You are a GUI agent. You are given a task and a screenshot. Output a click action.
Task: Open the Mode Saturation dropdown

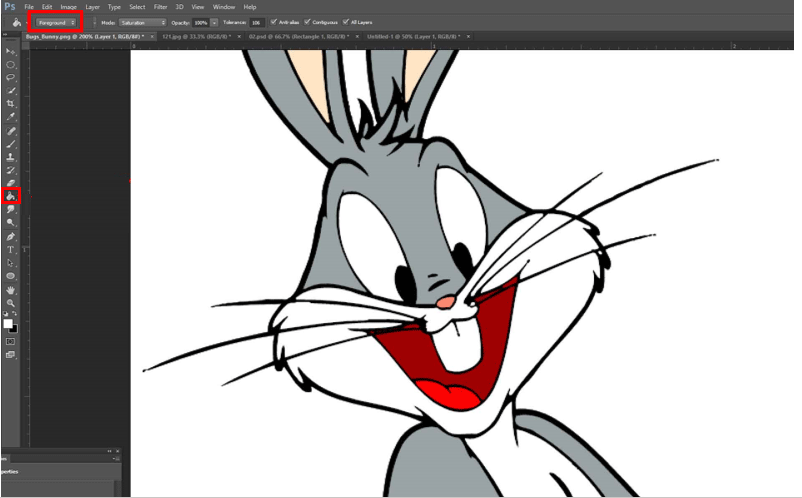pyautogui.click(x=143, y=22)
